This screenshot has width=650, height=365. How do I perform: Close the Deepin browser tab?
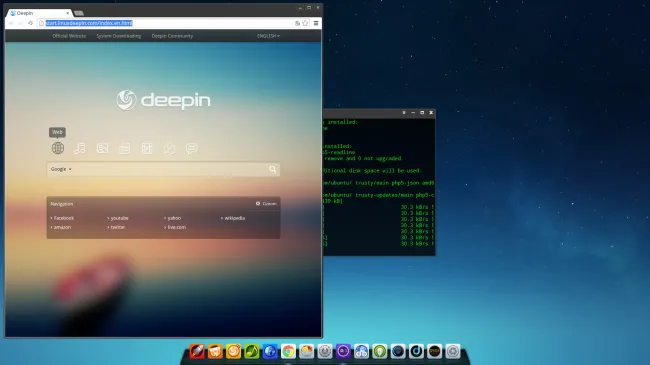tap(68, 13)
